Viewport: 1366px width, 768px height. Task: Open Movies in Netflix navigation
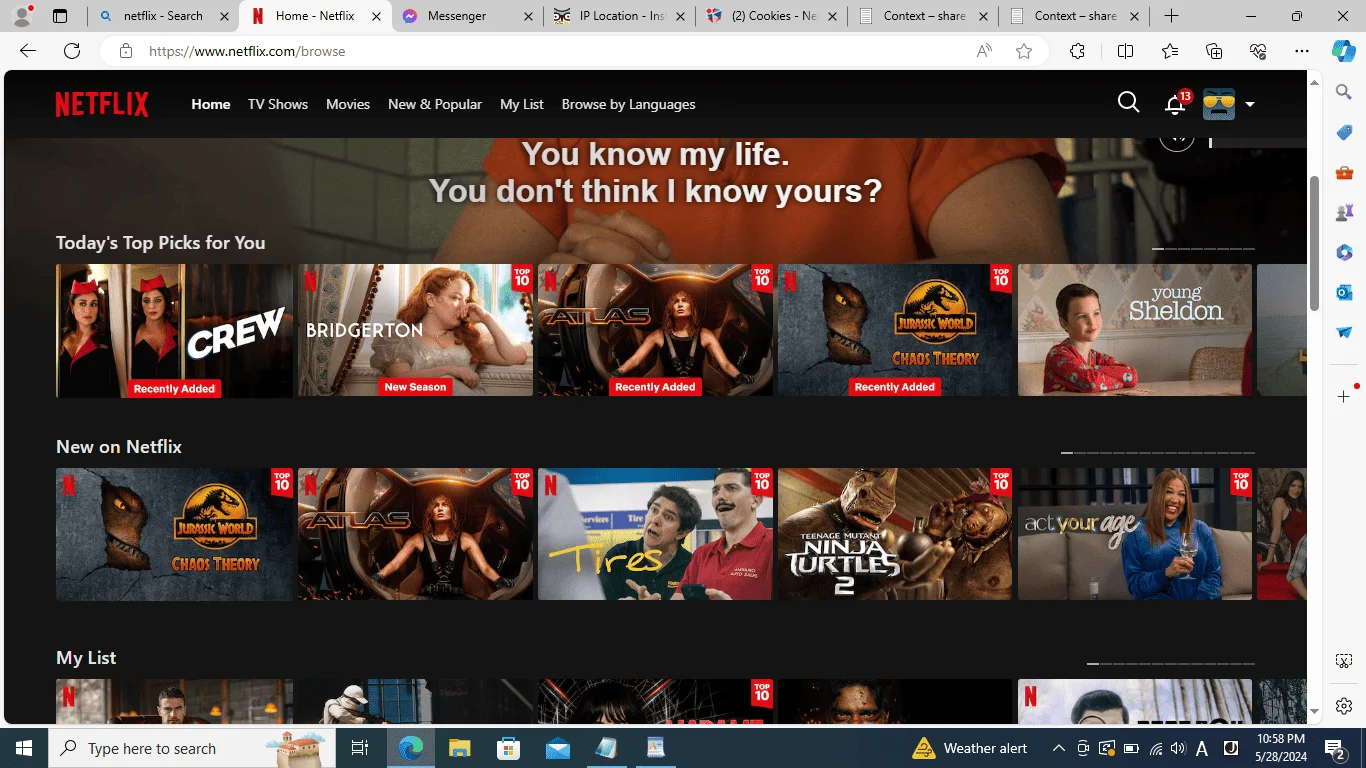[348, 104]
